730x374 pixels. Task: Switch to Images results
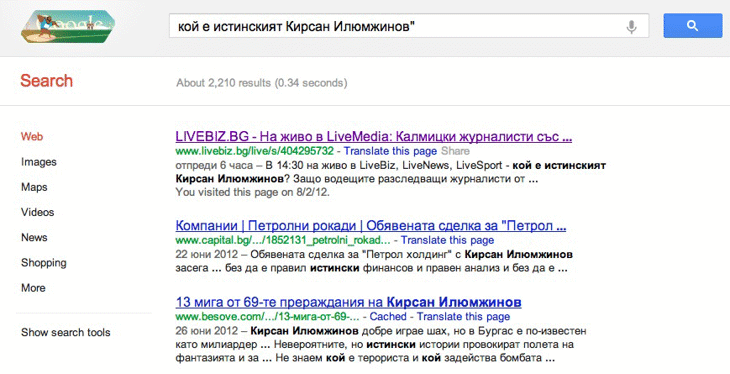[x=39, y=162]
